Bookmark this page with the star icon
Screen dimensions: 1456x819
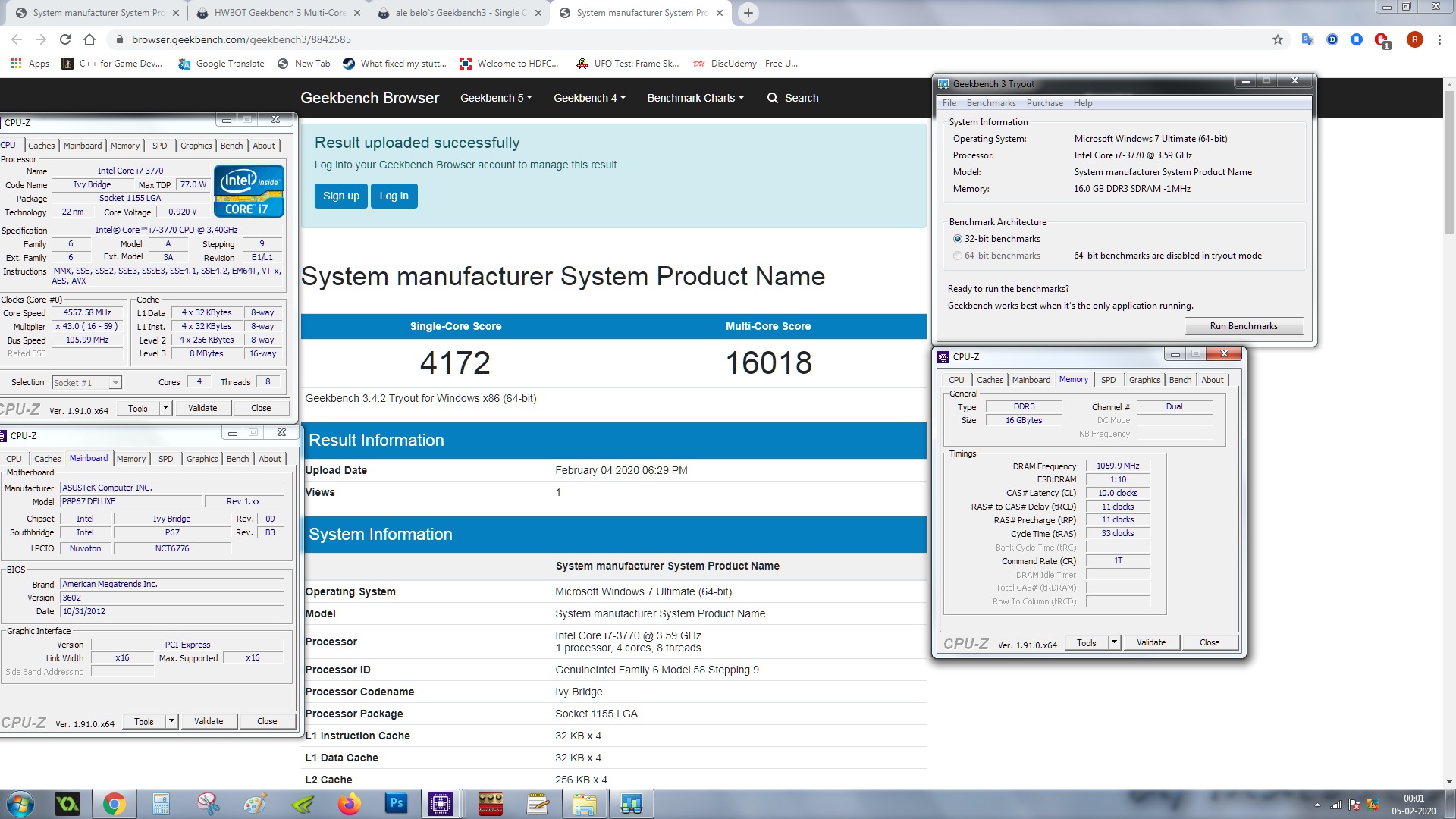tap(1278, 39)
